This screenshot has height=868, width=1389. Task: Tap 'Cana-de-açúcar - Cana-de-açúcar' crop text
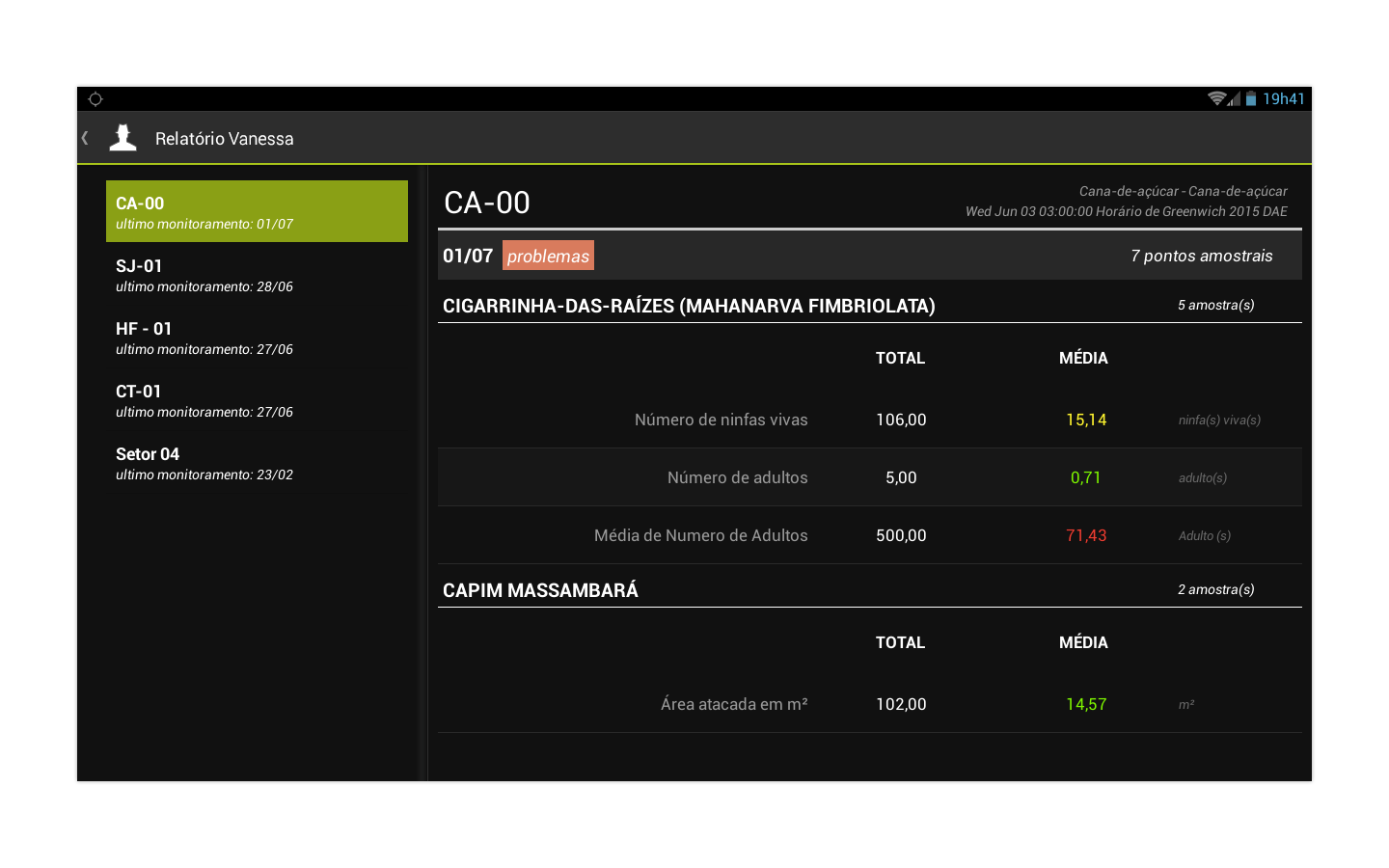tap(1184, 191)
